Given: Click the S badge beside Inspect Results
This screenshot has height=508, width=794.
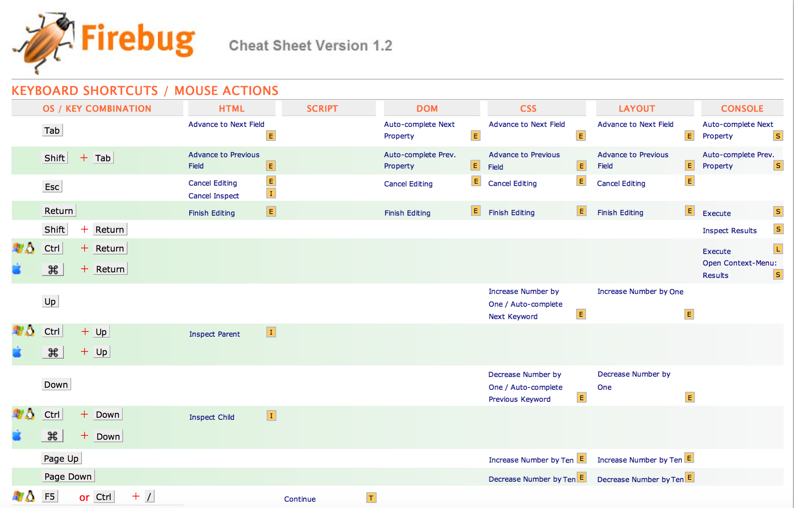Looking at the screenshot, I should point(778,229).
